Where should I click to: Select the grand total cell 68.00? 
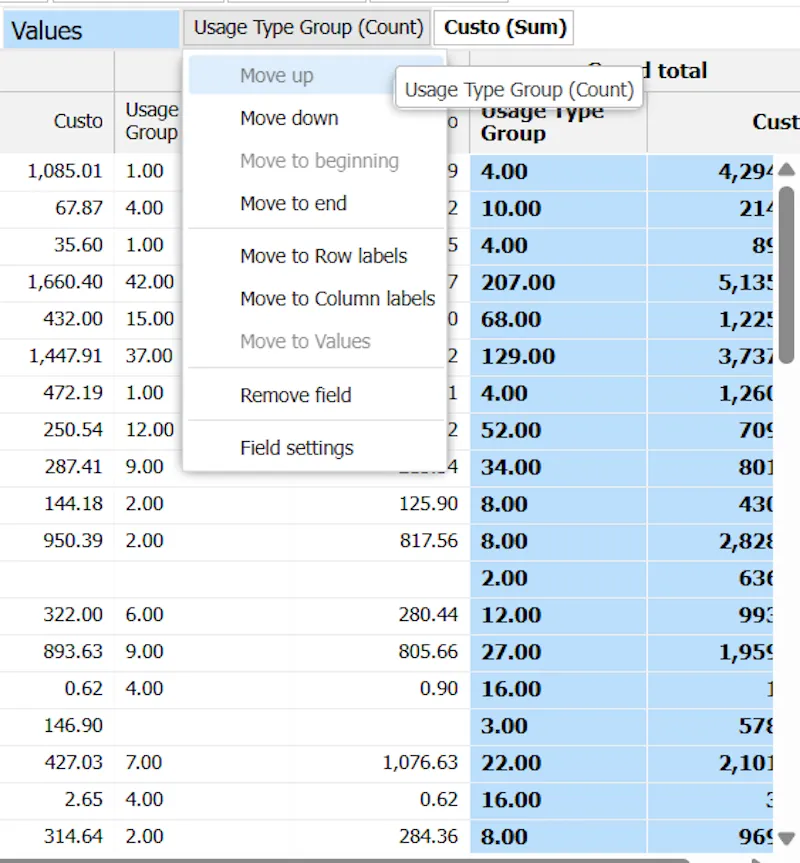tap(558, 319)
